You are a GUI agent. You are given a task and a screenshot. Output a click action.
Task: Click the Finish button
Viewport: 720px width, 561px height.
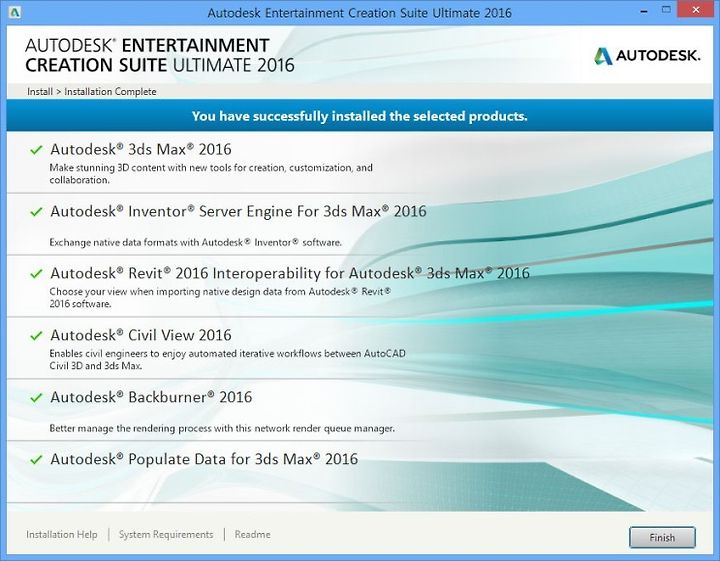pos(662,537)
